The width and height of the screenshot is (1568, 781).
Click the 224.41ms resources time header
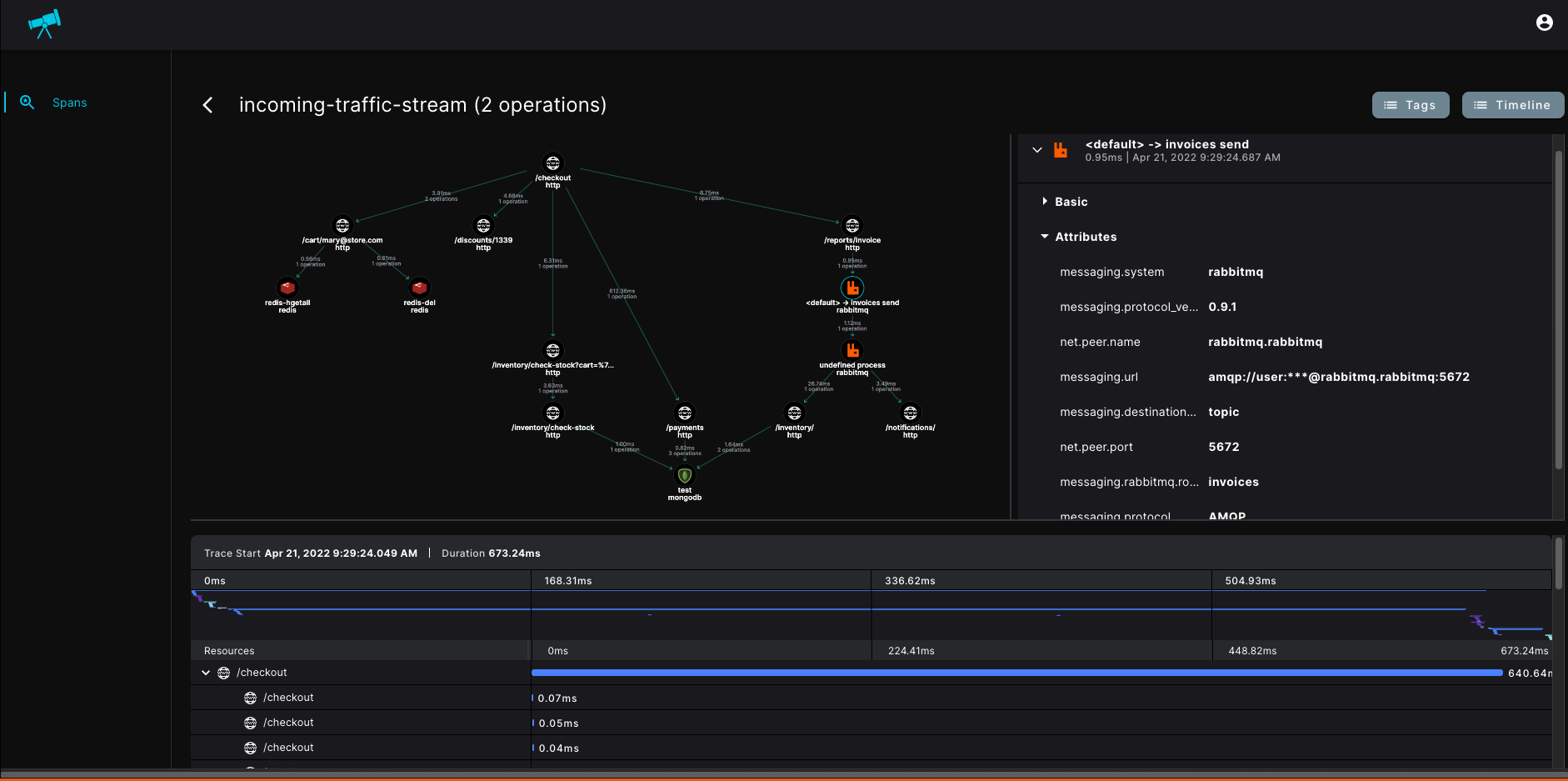(911, 651)
